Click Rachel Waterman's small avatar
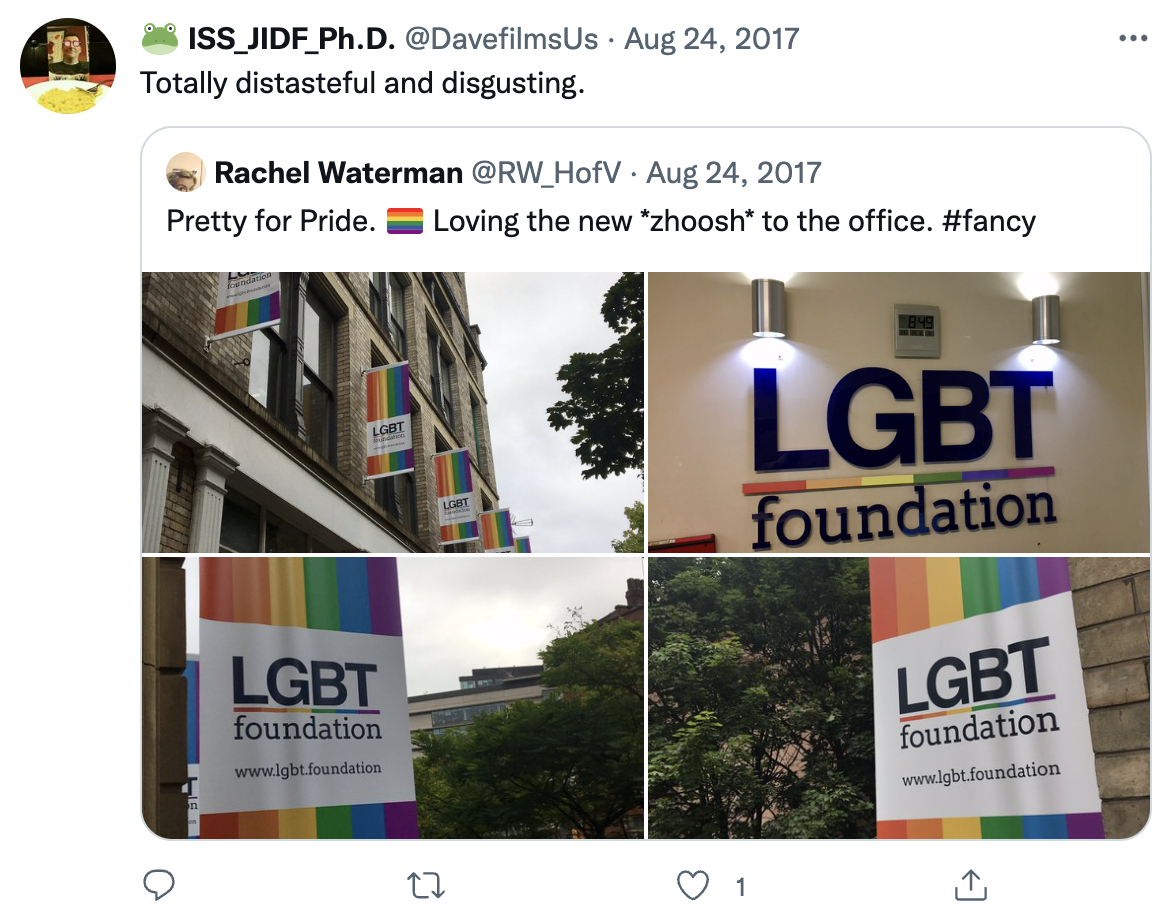 tap(185, 172)
